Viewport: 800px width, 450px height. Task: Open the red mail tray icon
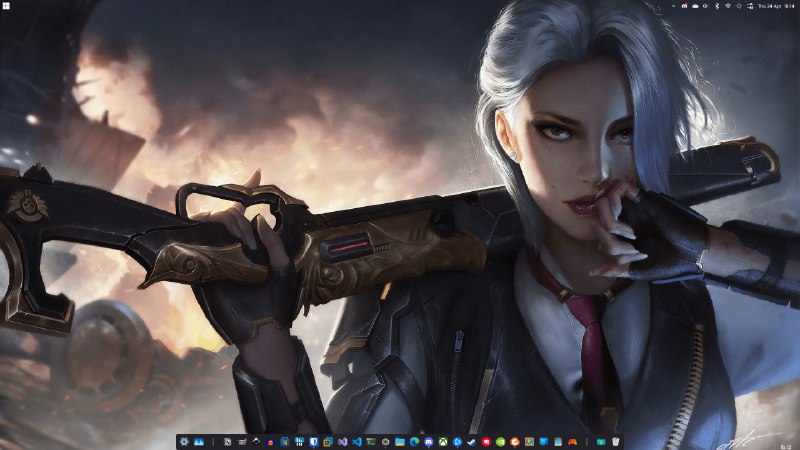pos(684,6)
